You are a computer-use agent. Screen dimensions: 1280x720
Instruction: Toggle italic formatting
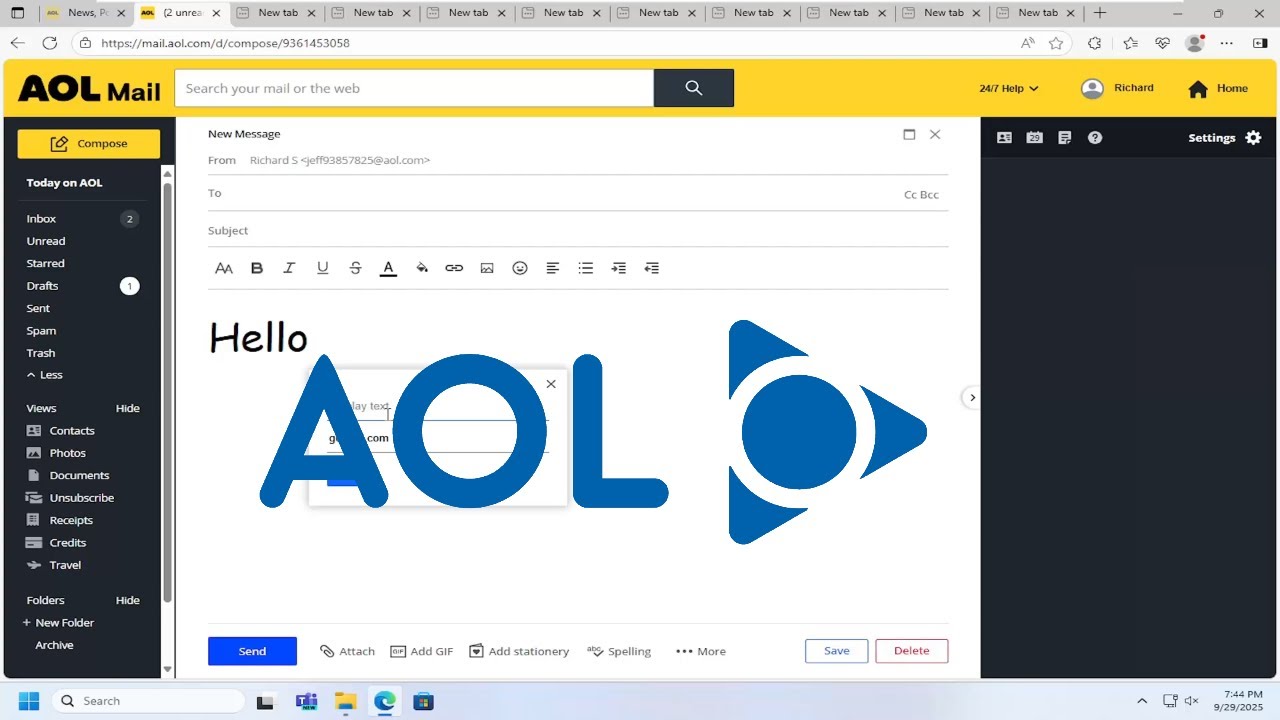[289, 268]
